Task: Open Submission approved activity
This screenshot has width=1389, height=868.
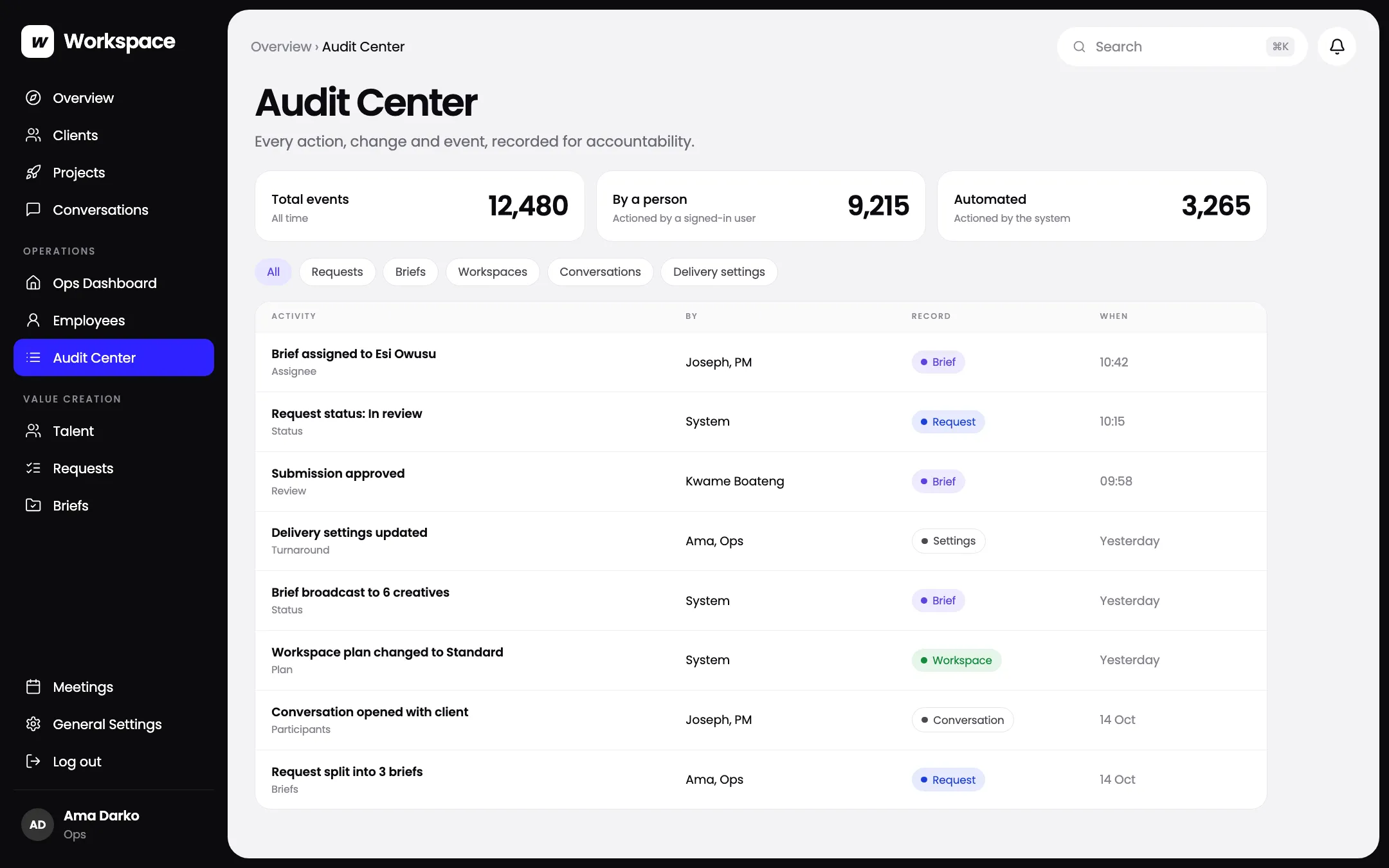Action: pyautogui.click(x=761, y=482)
